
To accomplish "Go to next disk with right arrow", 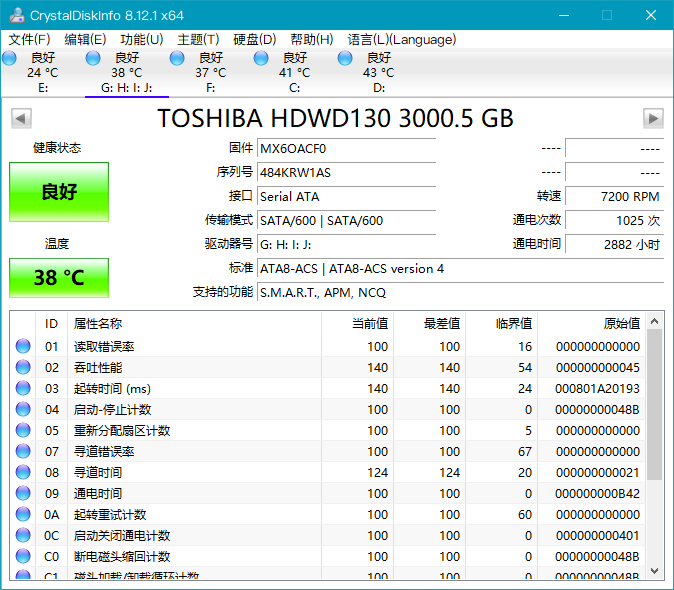I will [653, 118].
